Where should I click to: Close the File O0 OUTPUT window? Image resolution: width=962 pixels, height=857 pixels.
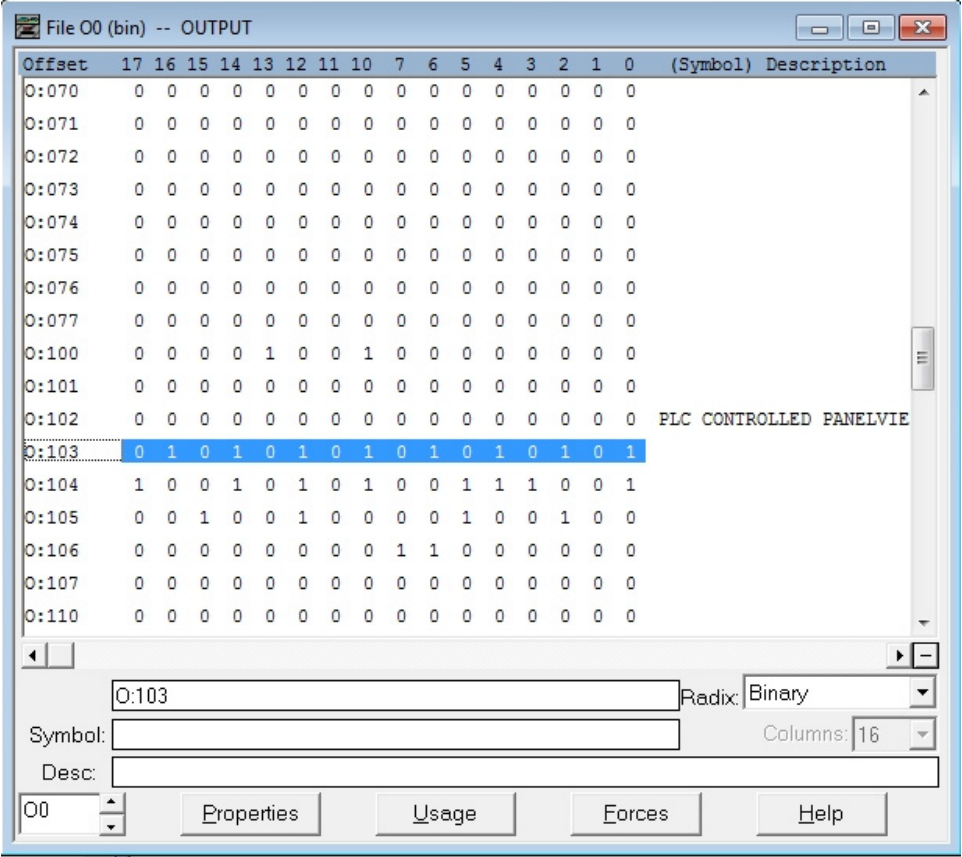point(922,28)
